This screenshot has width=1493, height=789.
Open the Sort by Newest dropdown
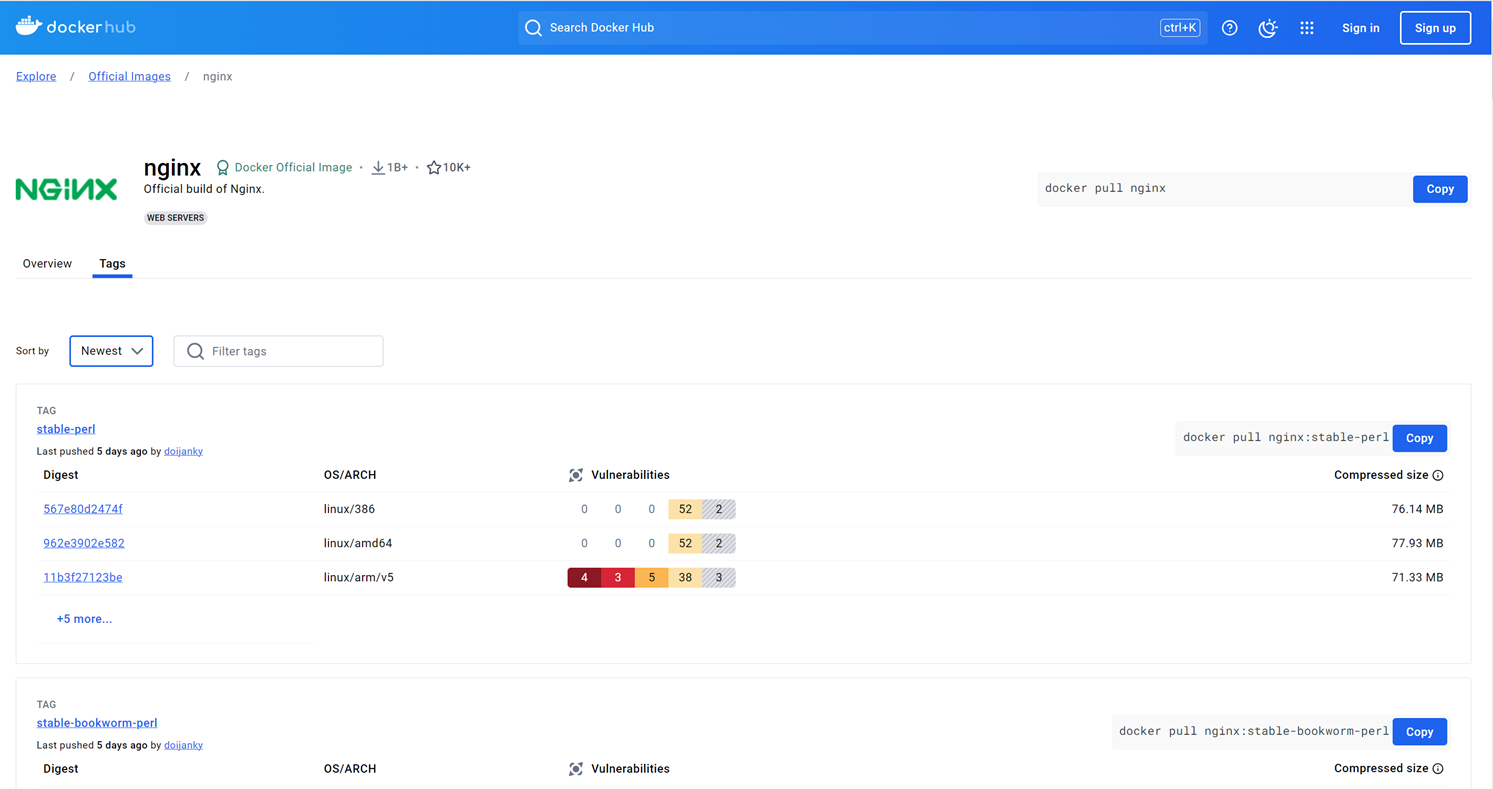[x=111, y=351]
